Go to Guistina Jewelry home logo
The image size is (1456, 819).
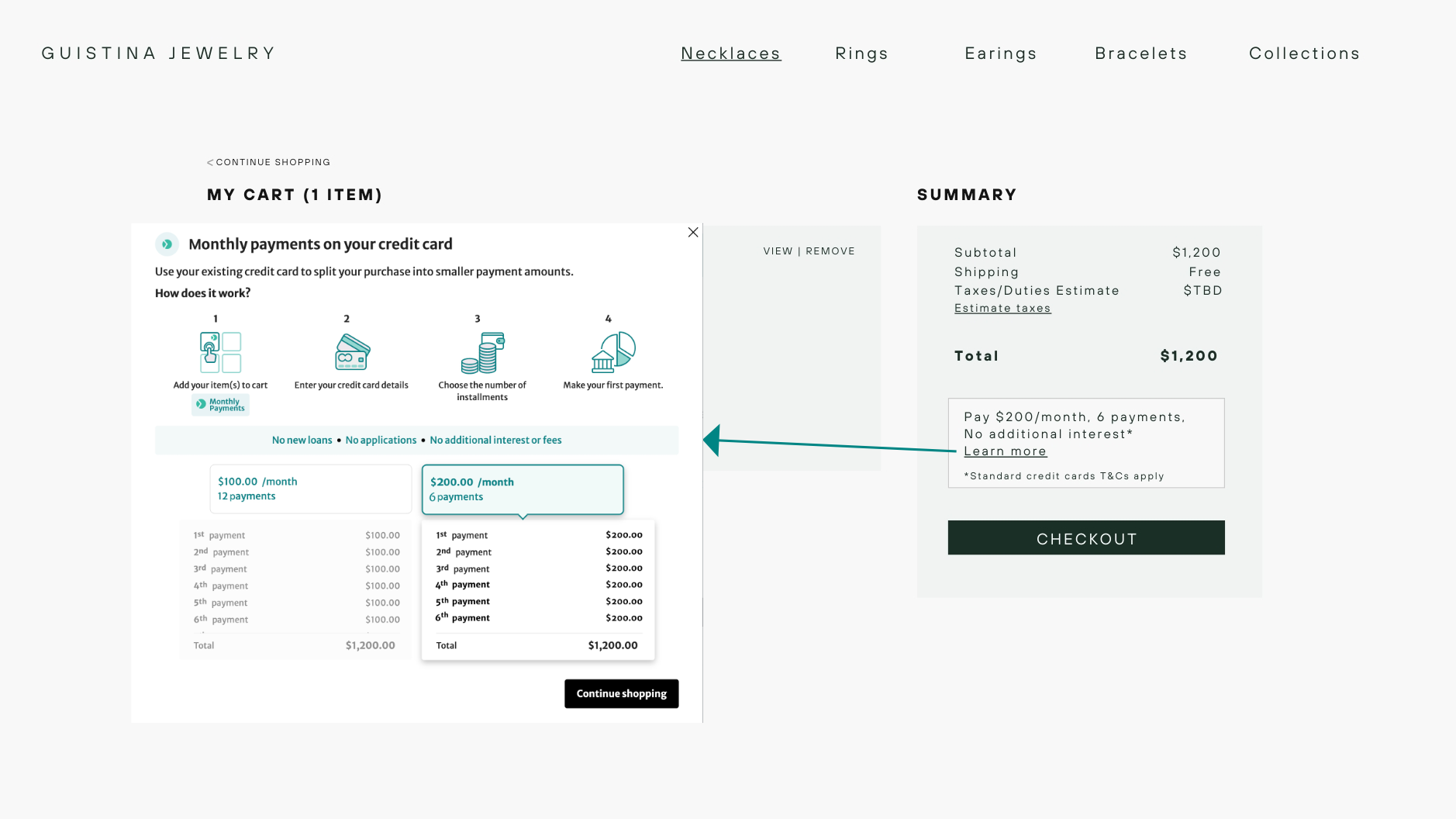[x=159, y=54]
